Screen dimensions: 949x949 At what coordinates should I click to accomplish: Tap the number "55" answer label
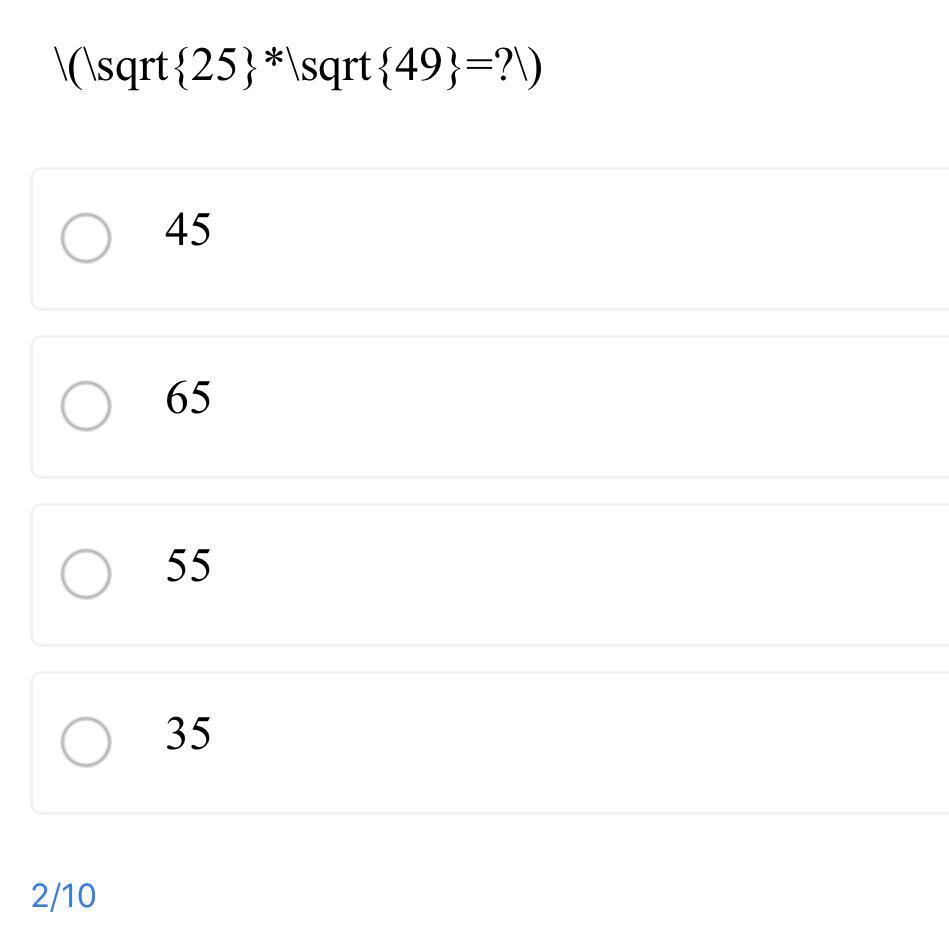(188, 566)
